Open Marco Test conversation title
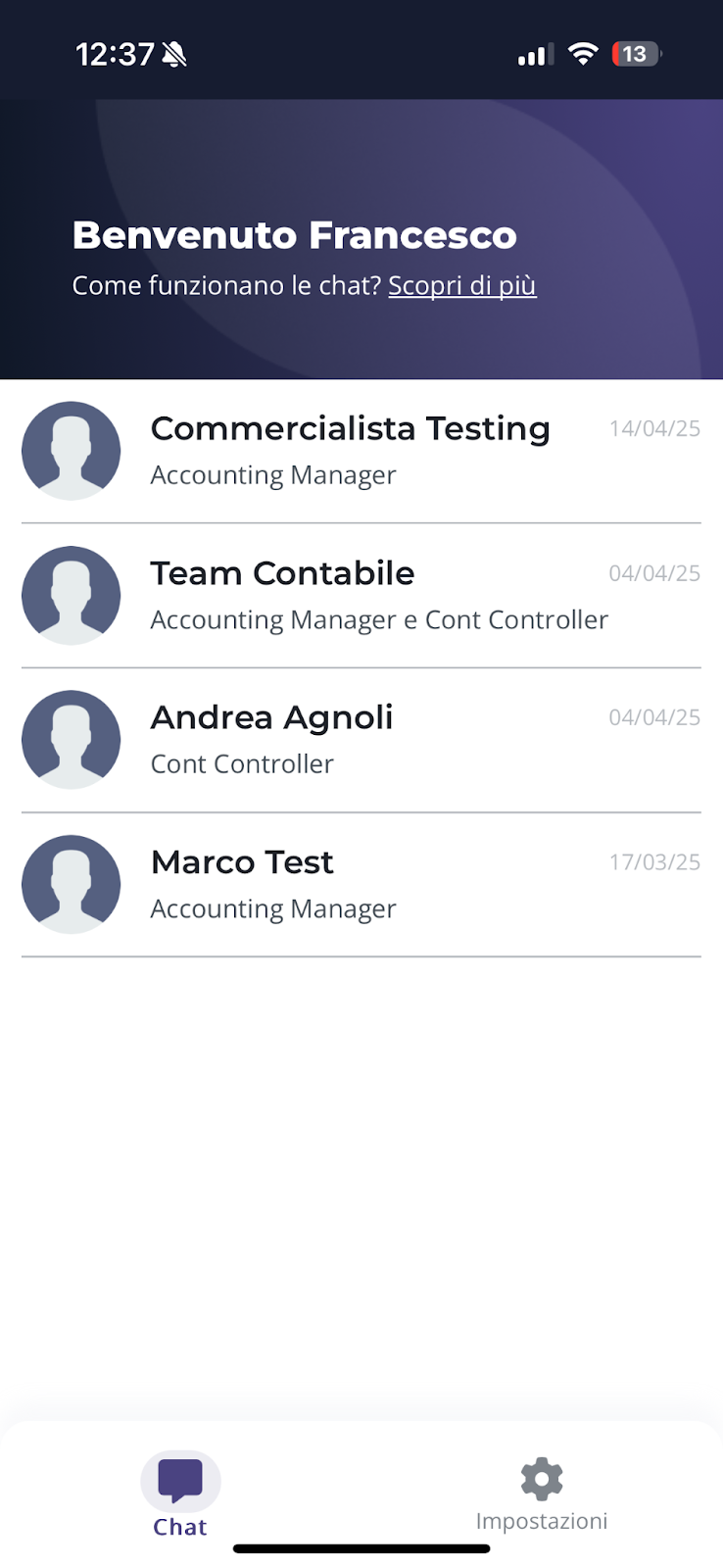This screenshot has width=723, height=1568. 242,862
